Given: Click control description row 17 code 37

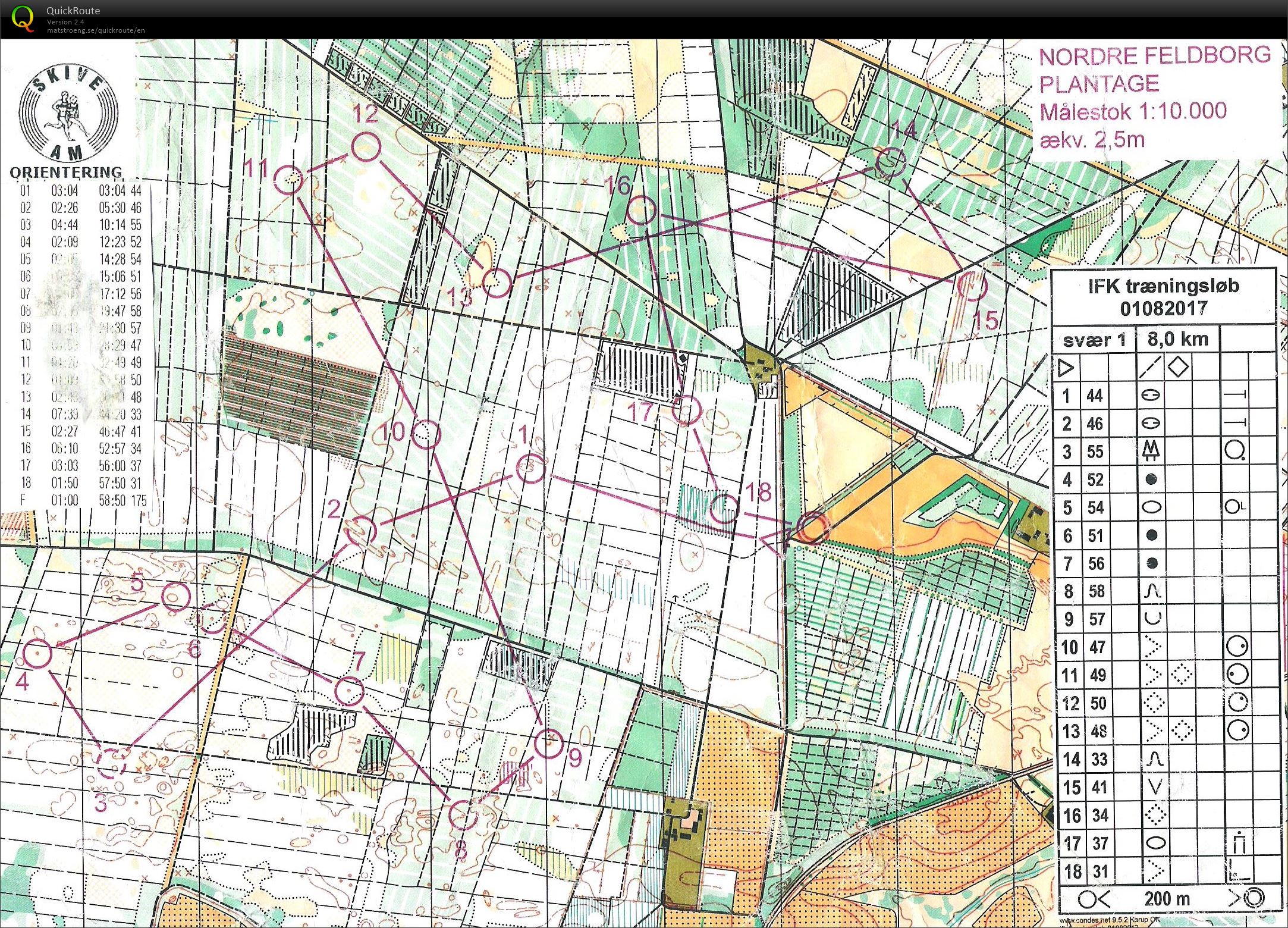Looking at the screenshot, I should click(1100, 843).
